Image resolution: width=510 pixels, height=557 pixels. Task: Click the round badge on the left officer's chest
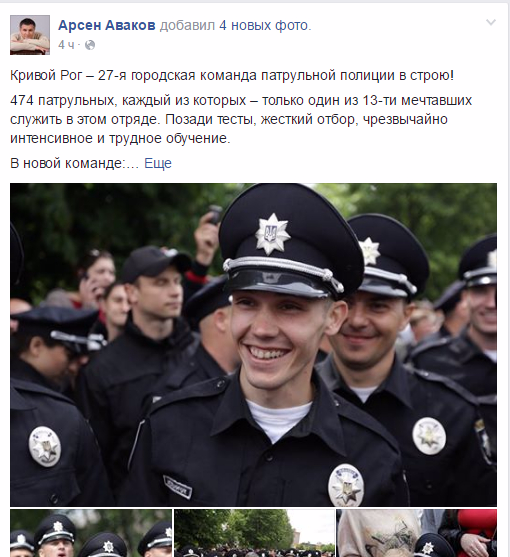pos(44,447)
